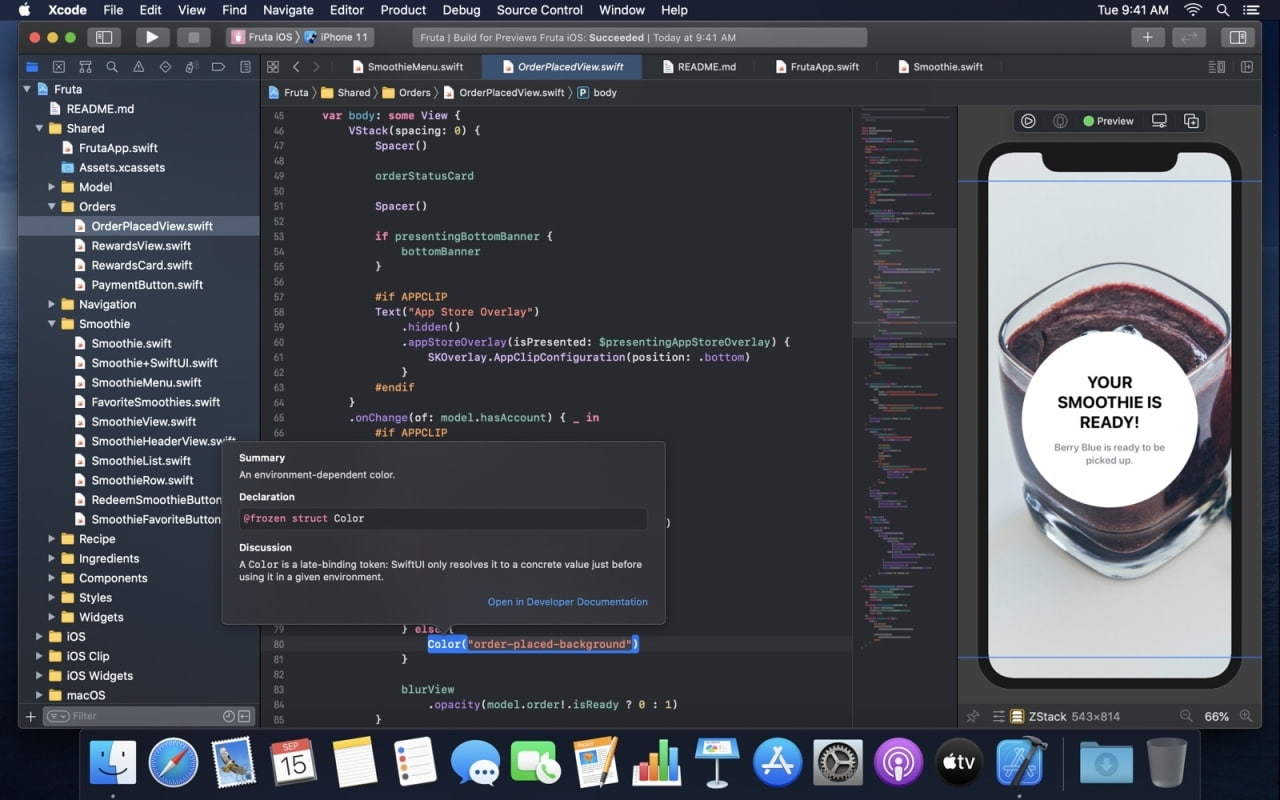Screen dimensions: 1280x800
Task: Open the Debug menu in the menu bar
Action: pyautogui.click(x=461, y=10)
